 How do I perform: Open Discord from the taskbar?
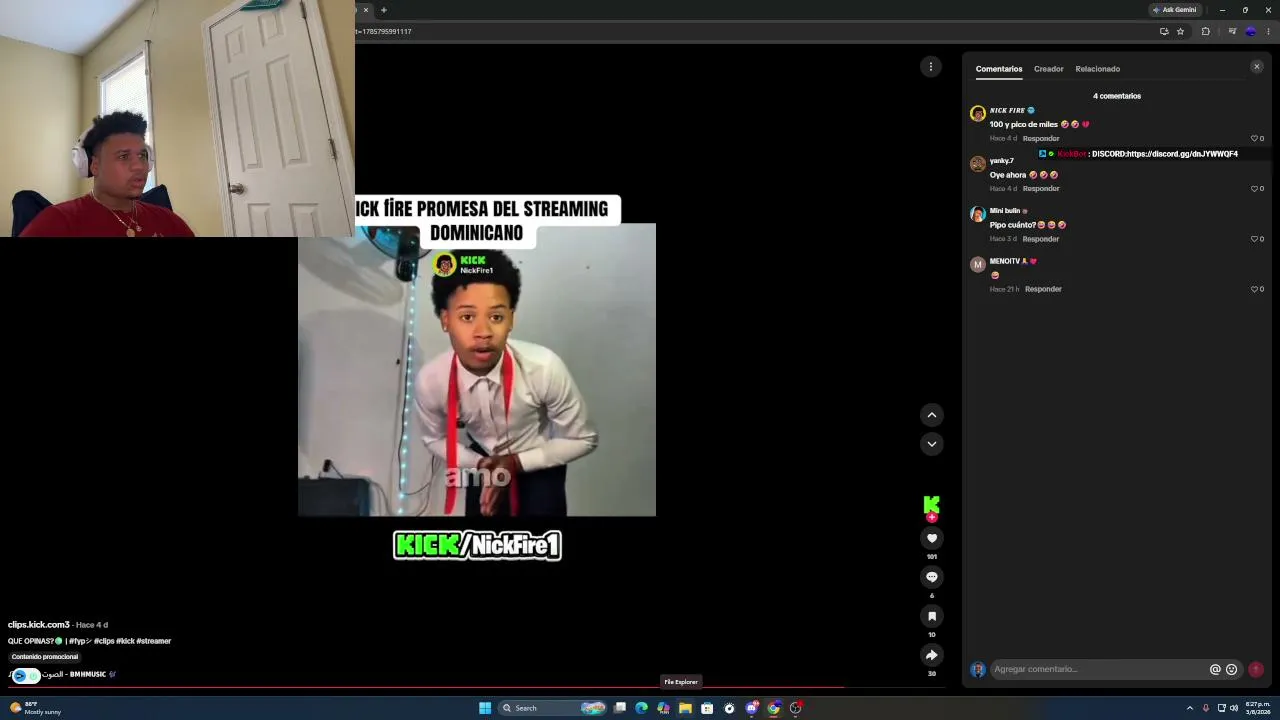pos(751,708)
